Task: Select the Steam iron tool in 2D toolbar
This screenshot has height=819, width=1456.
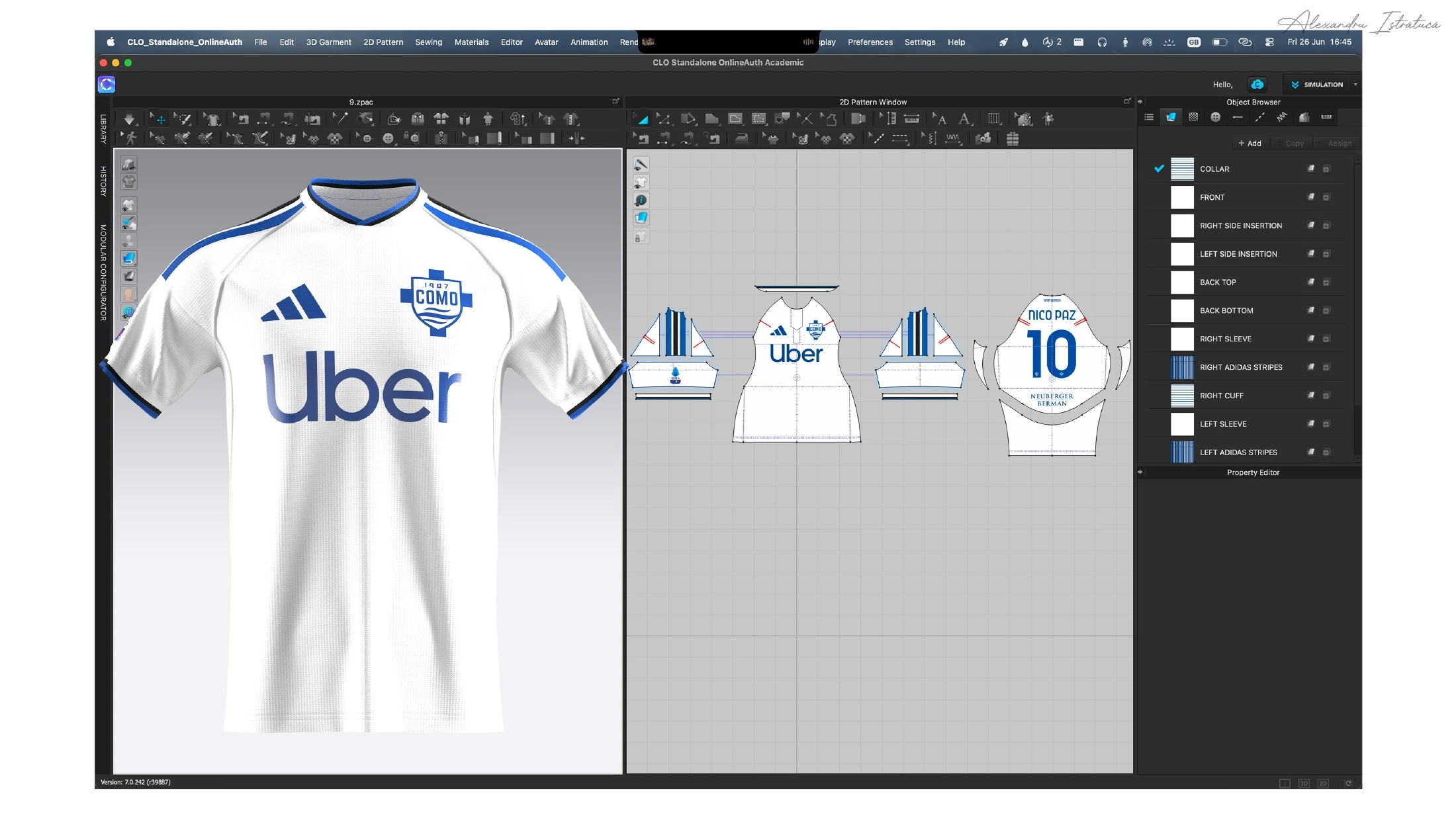Action: click(742, 138)
